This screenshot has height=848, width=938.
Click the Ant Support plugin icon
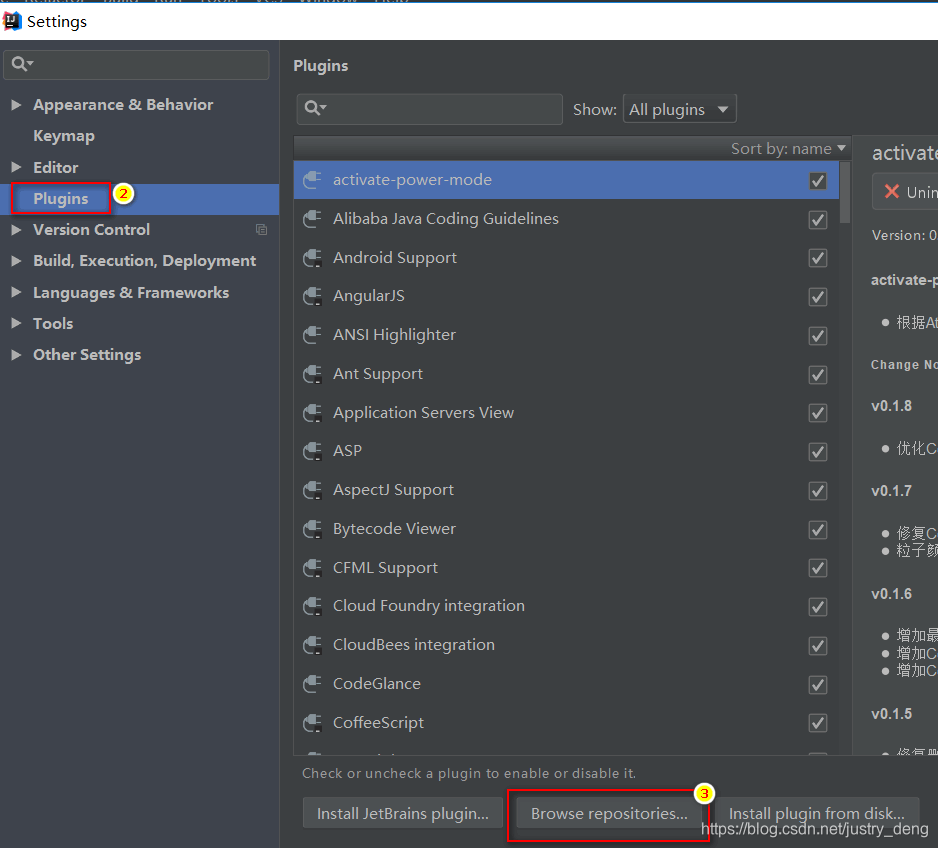coord(312,374)
